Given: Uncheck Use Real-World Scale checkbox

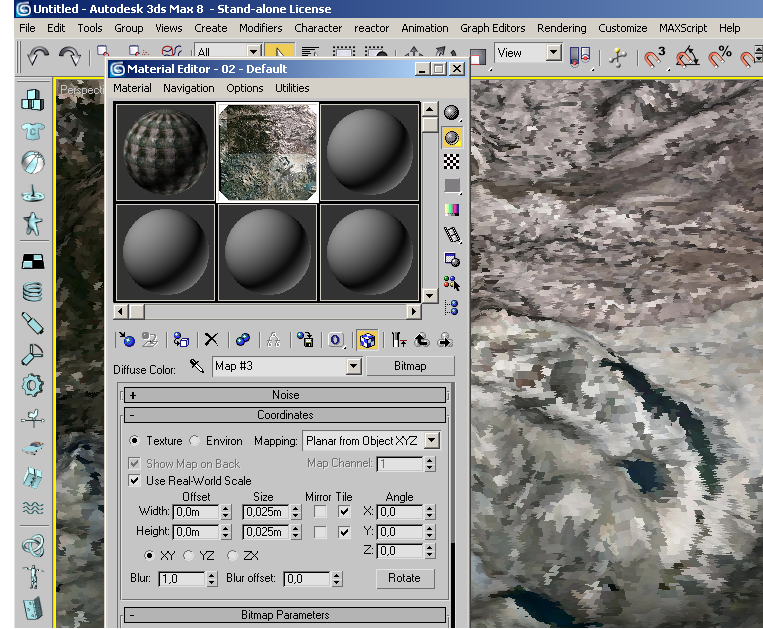Looking at the screenshot, I should [x=135, y=481].
